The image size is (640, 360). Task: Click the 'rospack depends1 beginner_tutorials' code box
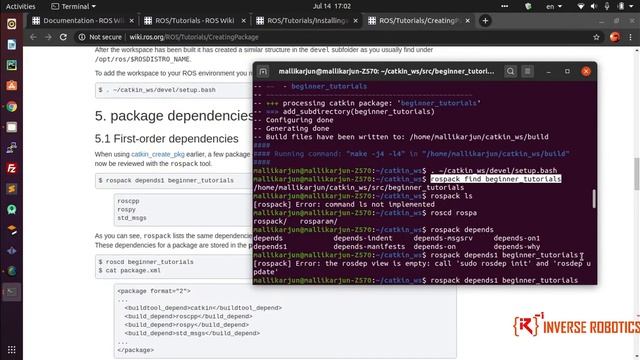pyautogui.click(x=174, y=180)
